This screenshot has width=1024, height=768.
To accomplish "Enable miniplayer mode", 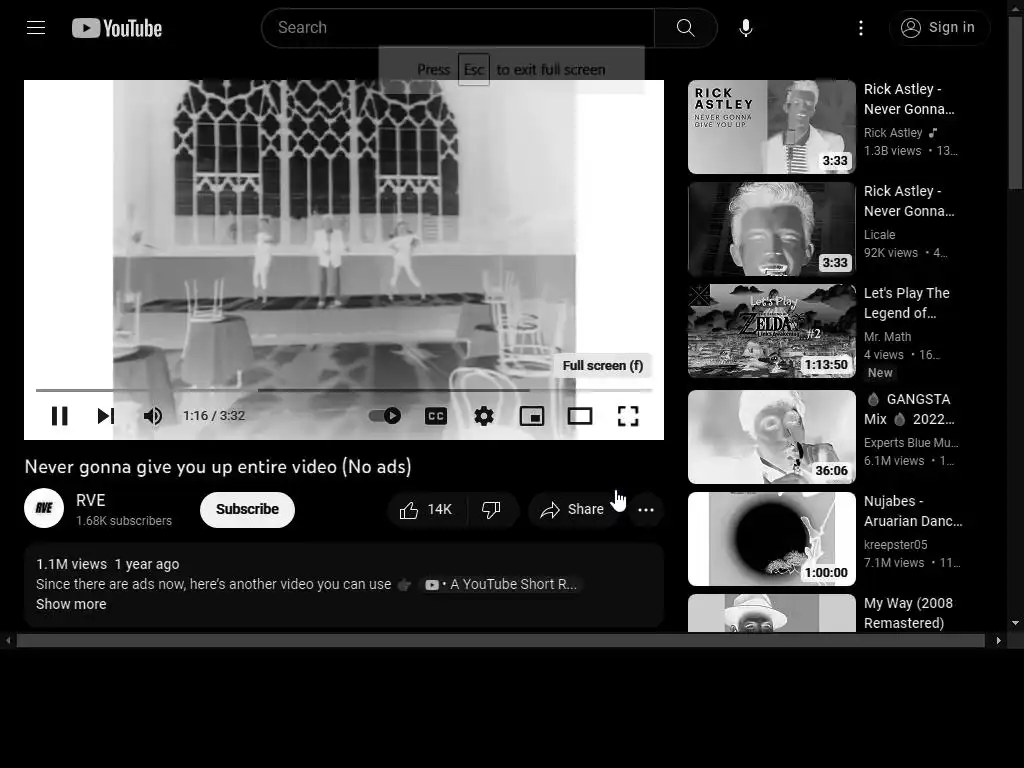I will (532, 416).
